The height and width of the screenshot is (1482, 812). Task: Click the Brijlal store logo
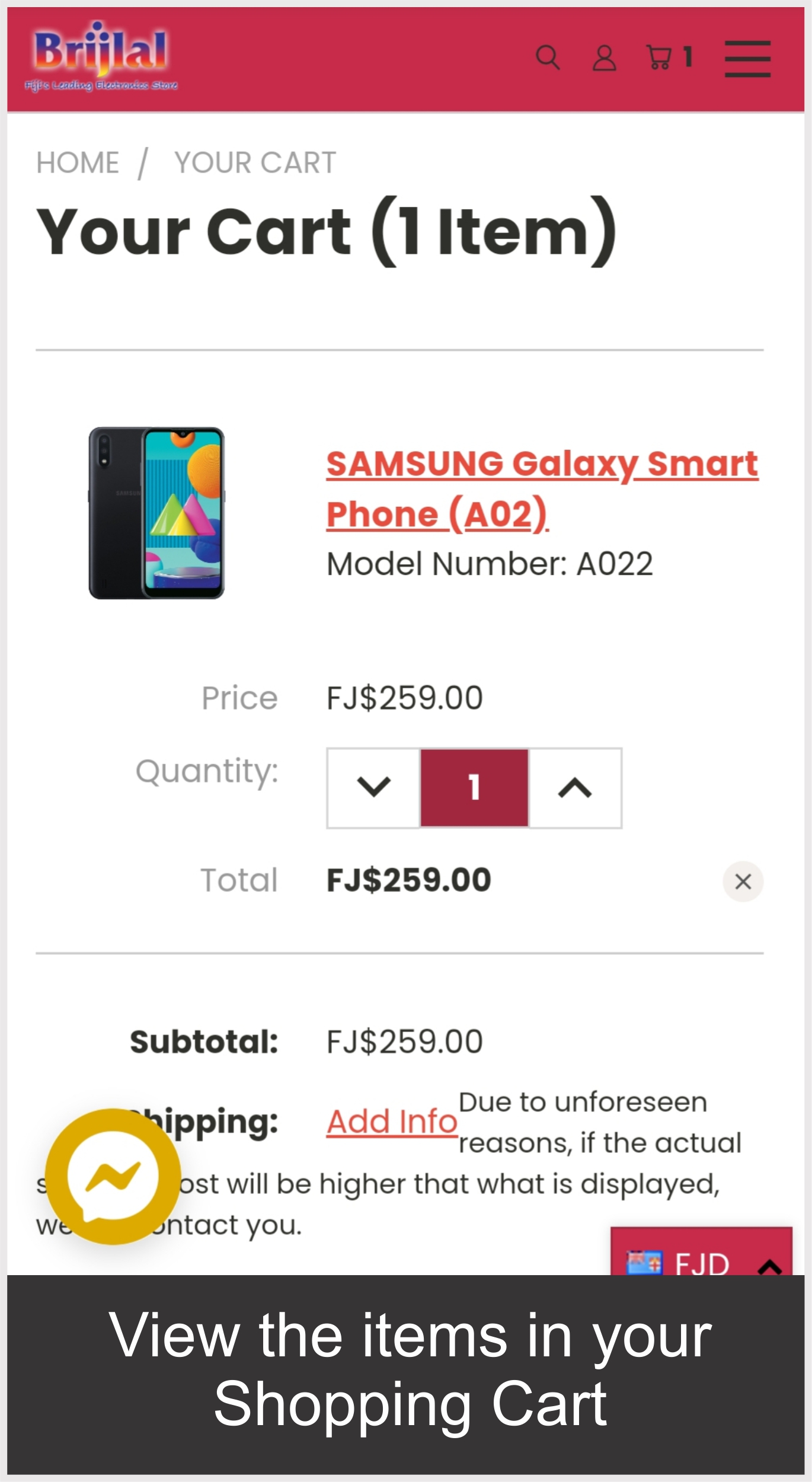point(101,58)
